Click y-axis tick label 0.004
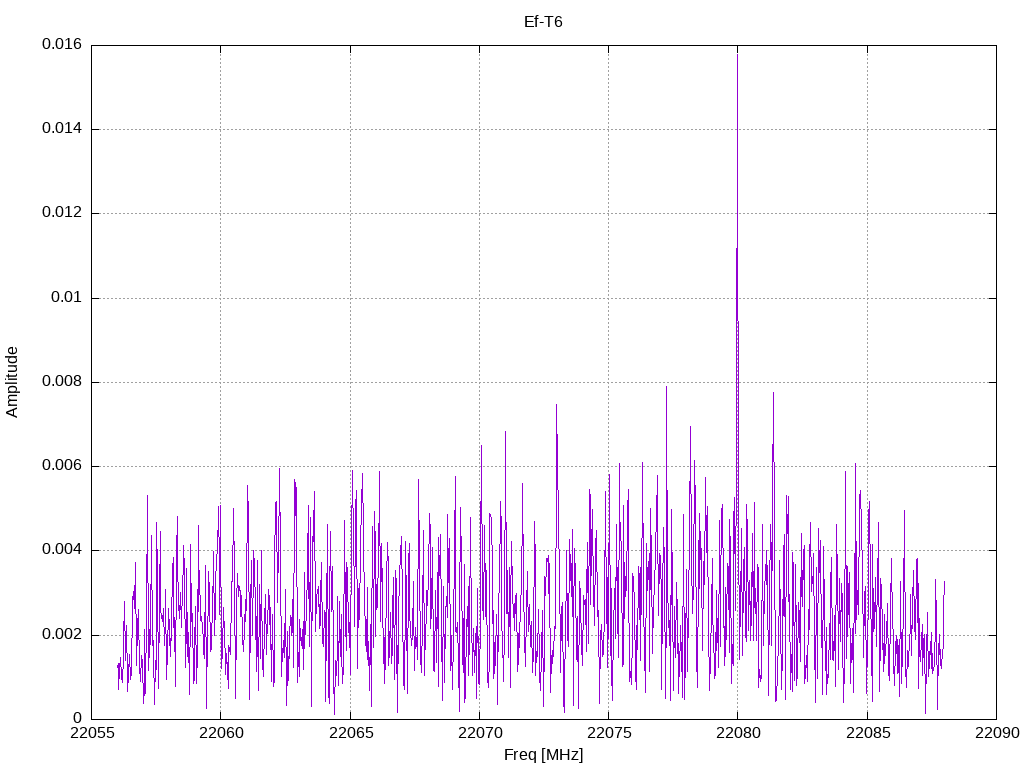 point(62,550)
